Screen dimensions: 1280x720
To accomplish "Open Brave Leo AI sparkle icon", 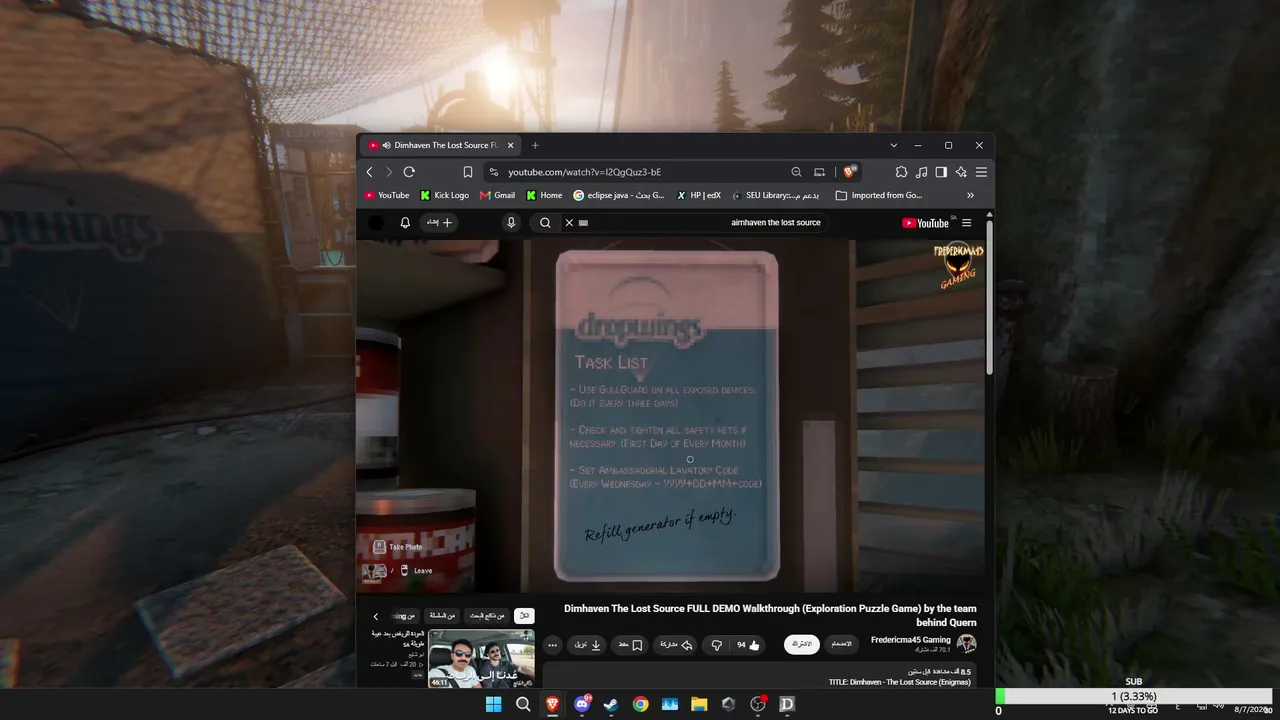I will click(961, 172).
